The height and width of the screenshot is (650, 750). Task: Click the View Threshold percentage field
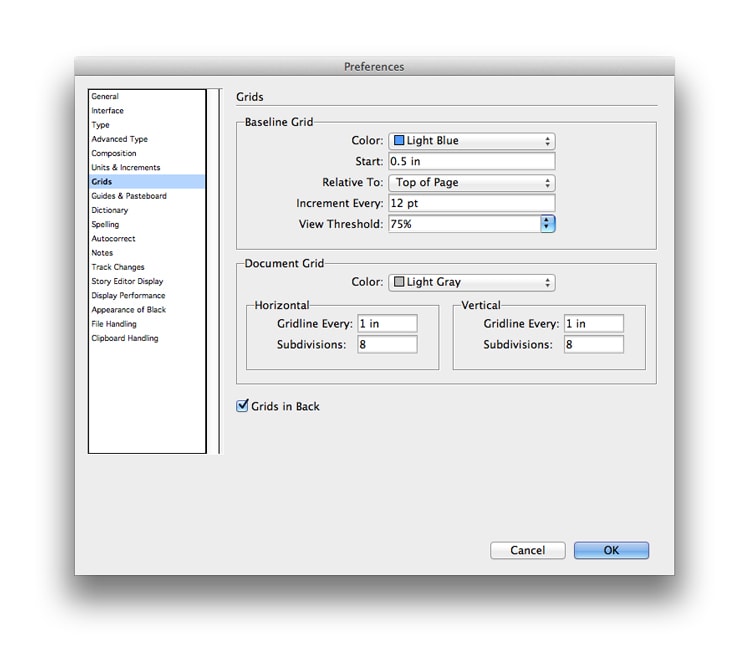pyautogui.click(x=464, y=224)
